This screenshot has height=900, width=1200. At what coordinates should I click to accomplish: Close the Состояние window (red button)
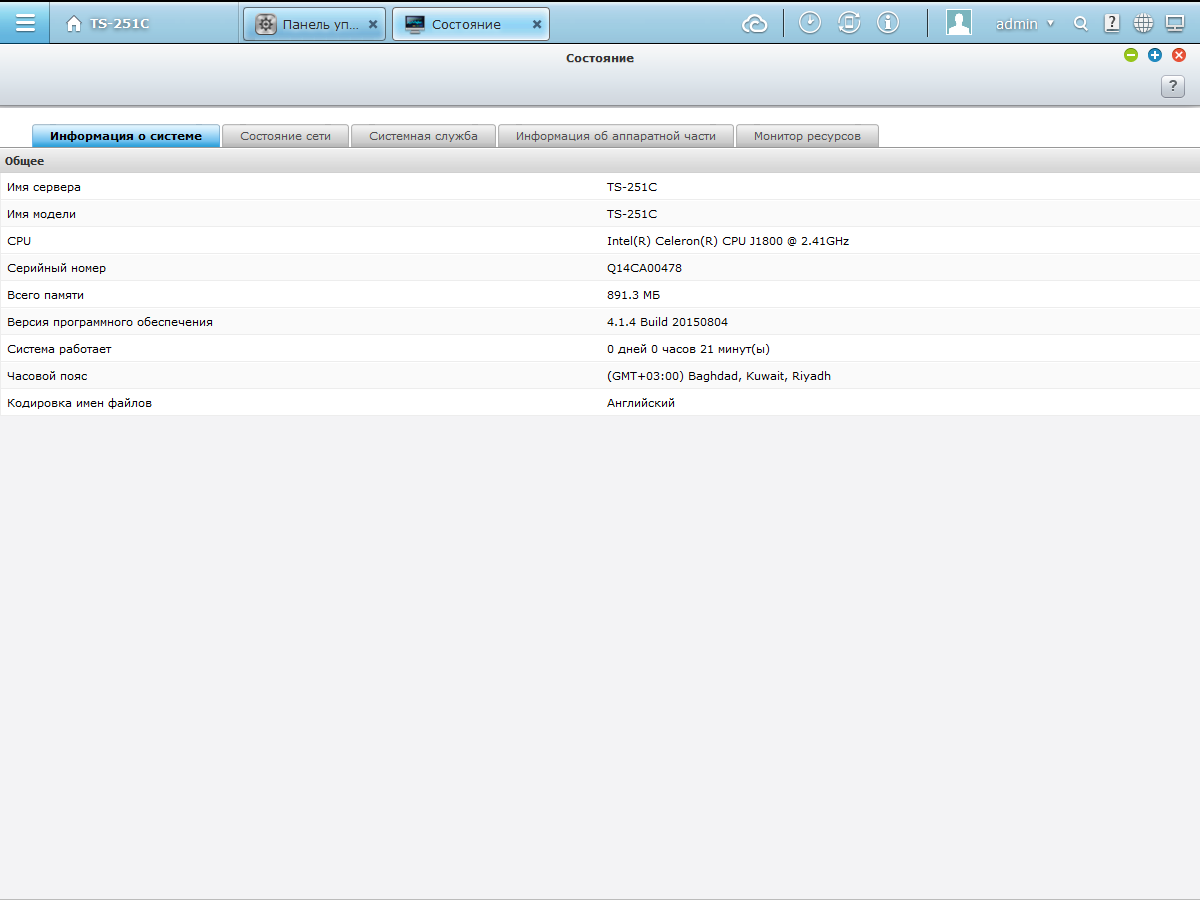tap(1179, 55)
